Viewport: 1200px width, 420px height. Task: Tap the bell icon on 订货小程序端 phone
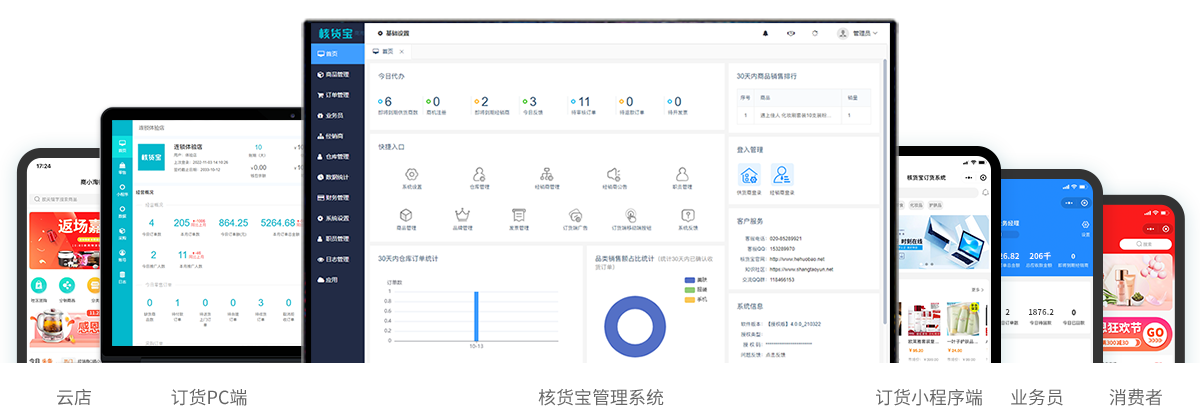(x=987, y=191)
